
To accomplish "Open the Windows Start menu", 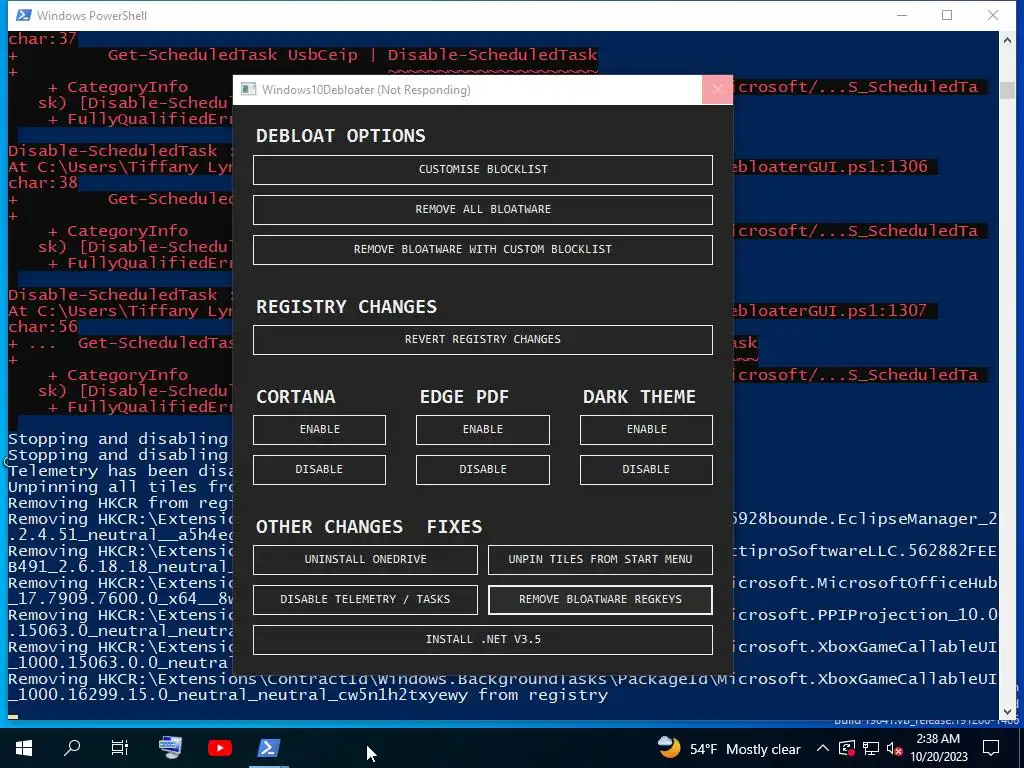I will (x=24, y=748).
